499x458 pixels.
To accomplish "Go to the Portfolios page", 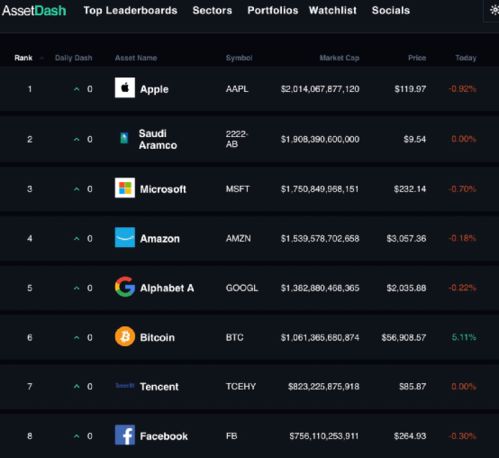I will [273, 10].
